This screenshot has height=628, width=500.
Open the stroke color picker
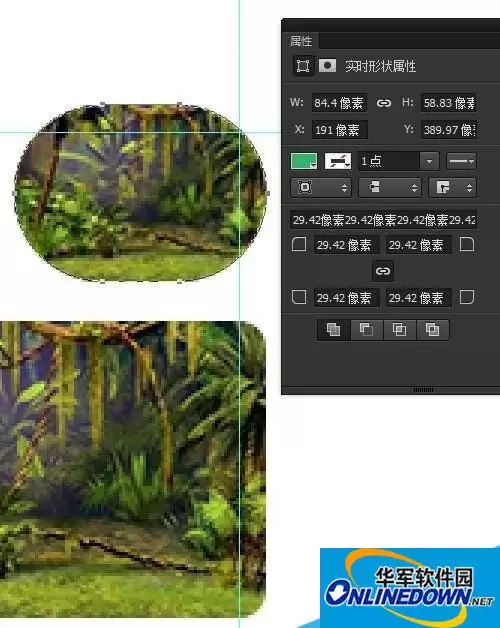tap(338, 161)
